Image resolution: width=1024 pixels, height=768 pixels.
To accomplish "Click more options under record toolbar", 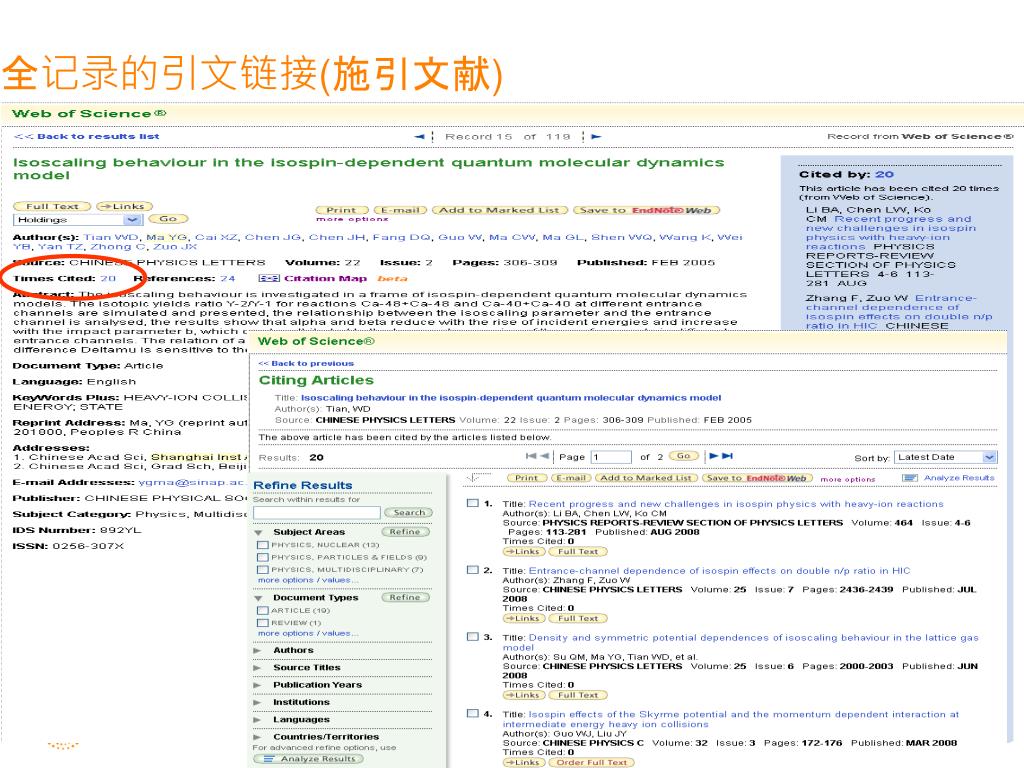I will [352, 219].
